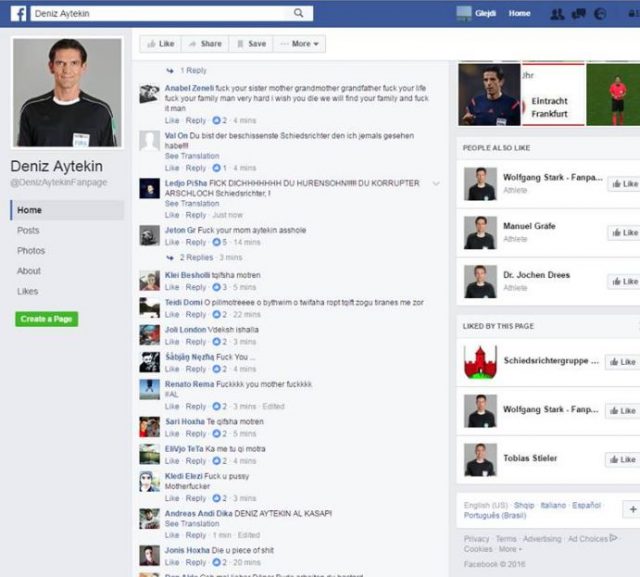Click the Deniz Aytekin search field
Screen dimensions: 640x577
click(x=160, y=14)
